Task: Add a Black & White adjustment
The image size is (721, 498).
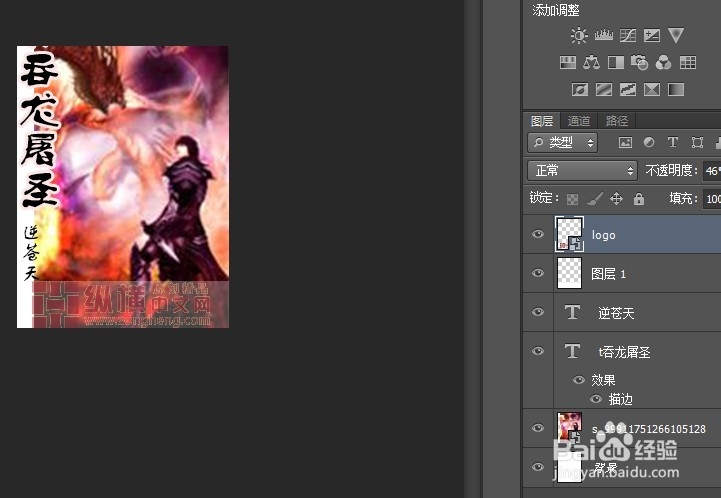Action: click(616, 63)
